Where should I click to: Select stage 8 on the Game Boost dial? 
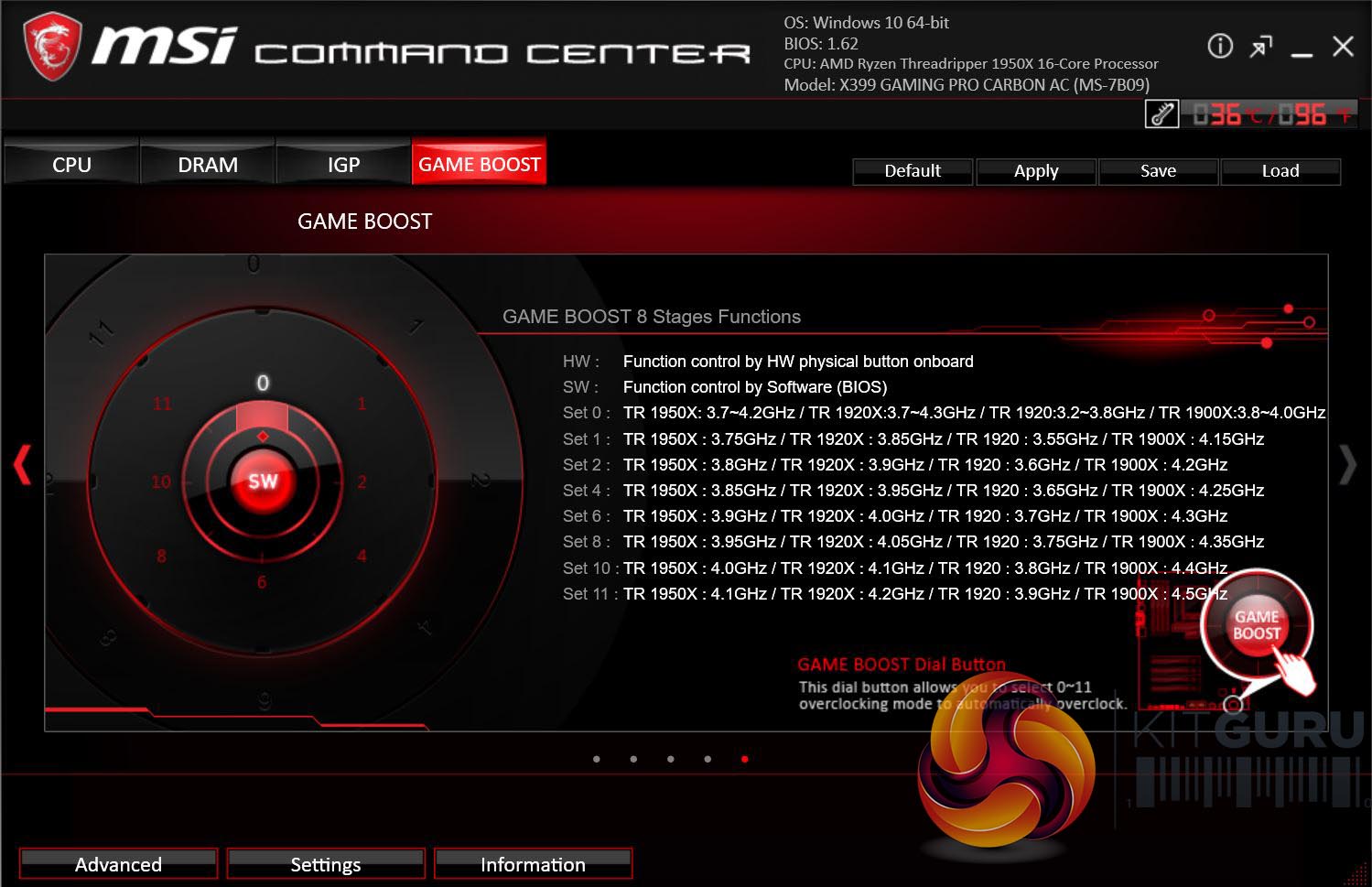[161, 556]
